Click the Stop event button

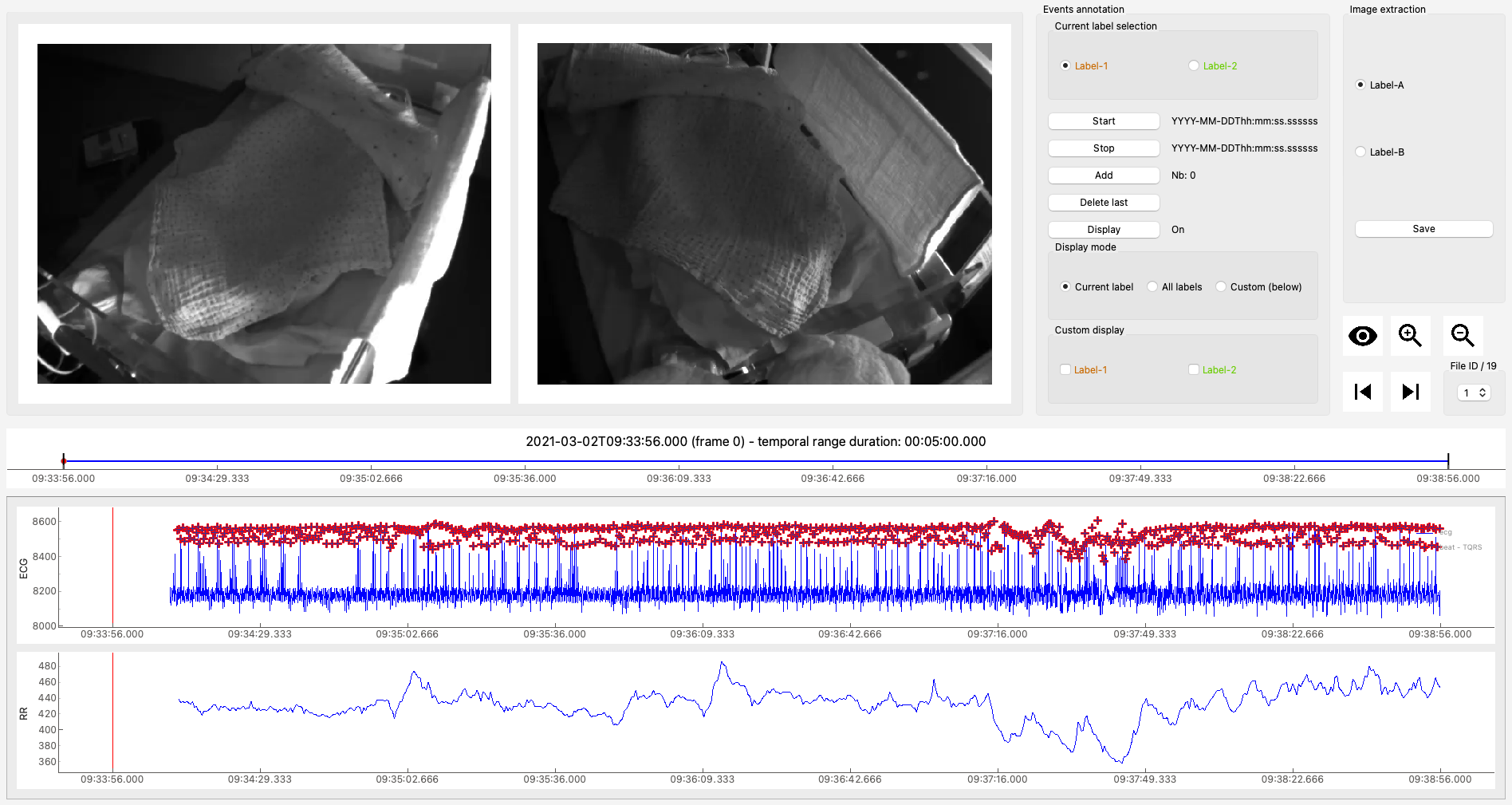[x=1104, y=148]
